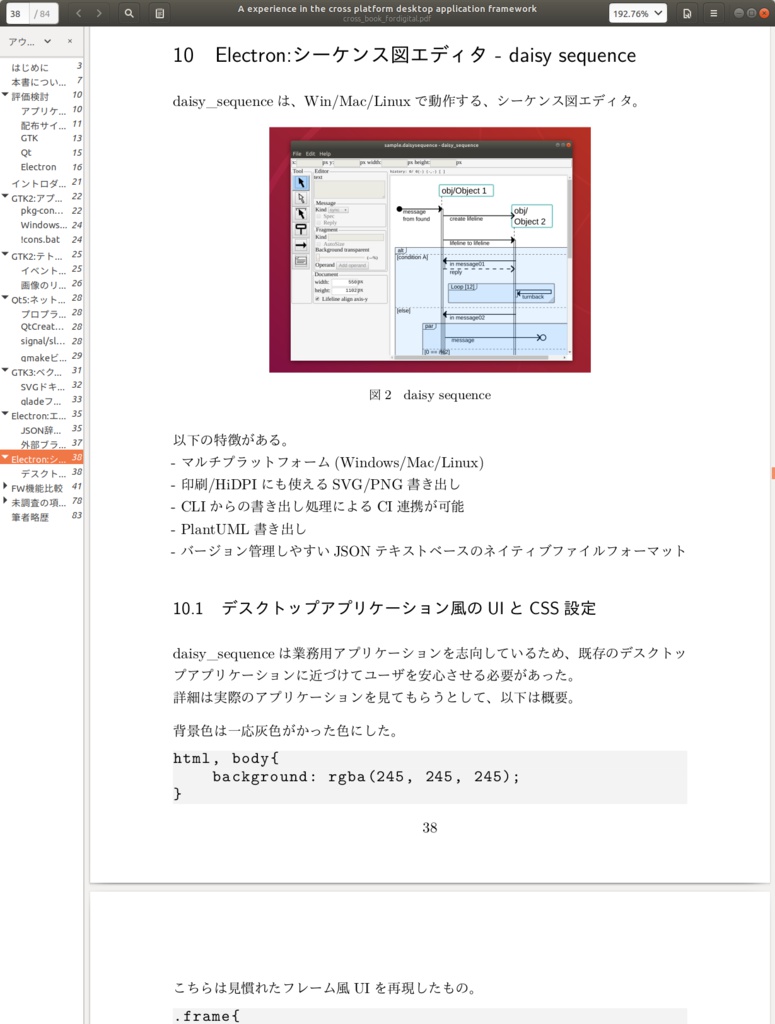Viewport: 775px width, 1024px height.
Task: Jump to アプリケ... outline entry
Action: coord(43,110)
